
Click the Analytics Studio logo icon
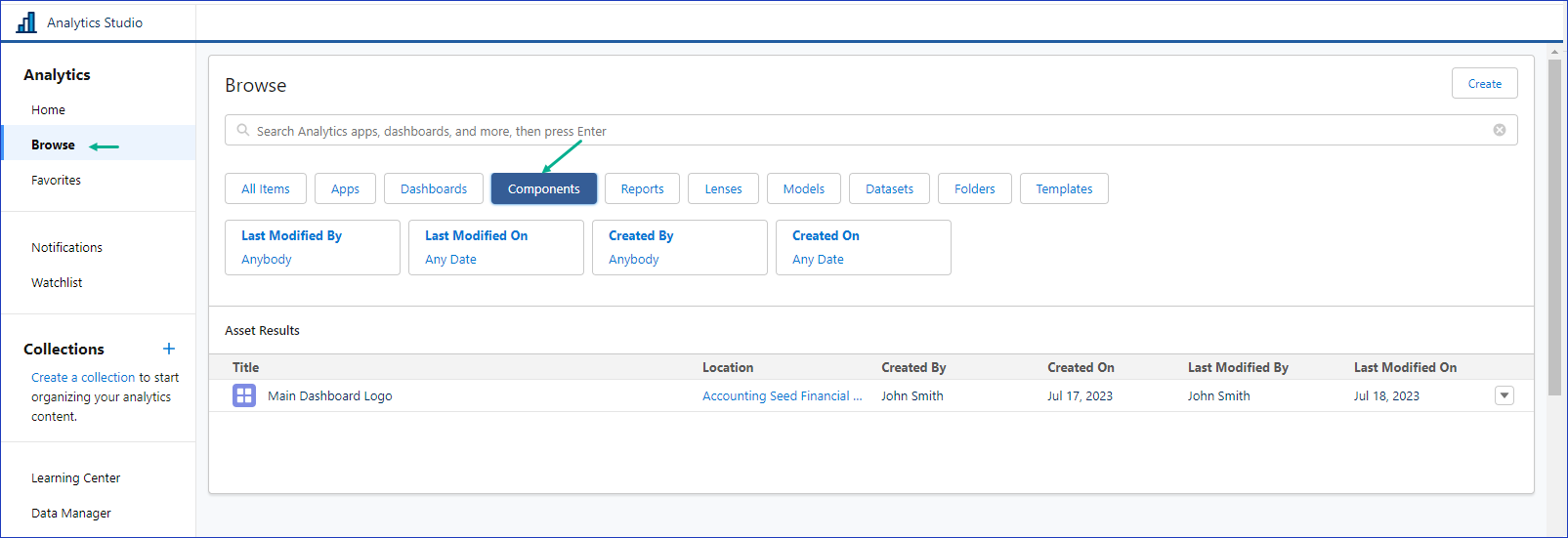(26, 21)
